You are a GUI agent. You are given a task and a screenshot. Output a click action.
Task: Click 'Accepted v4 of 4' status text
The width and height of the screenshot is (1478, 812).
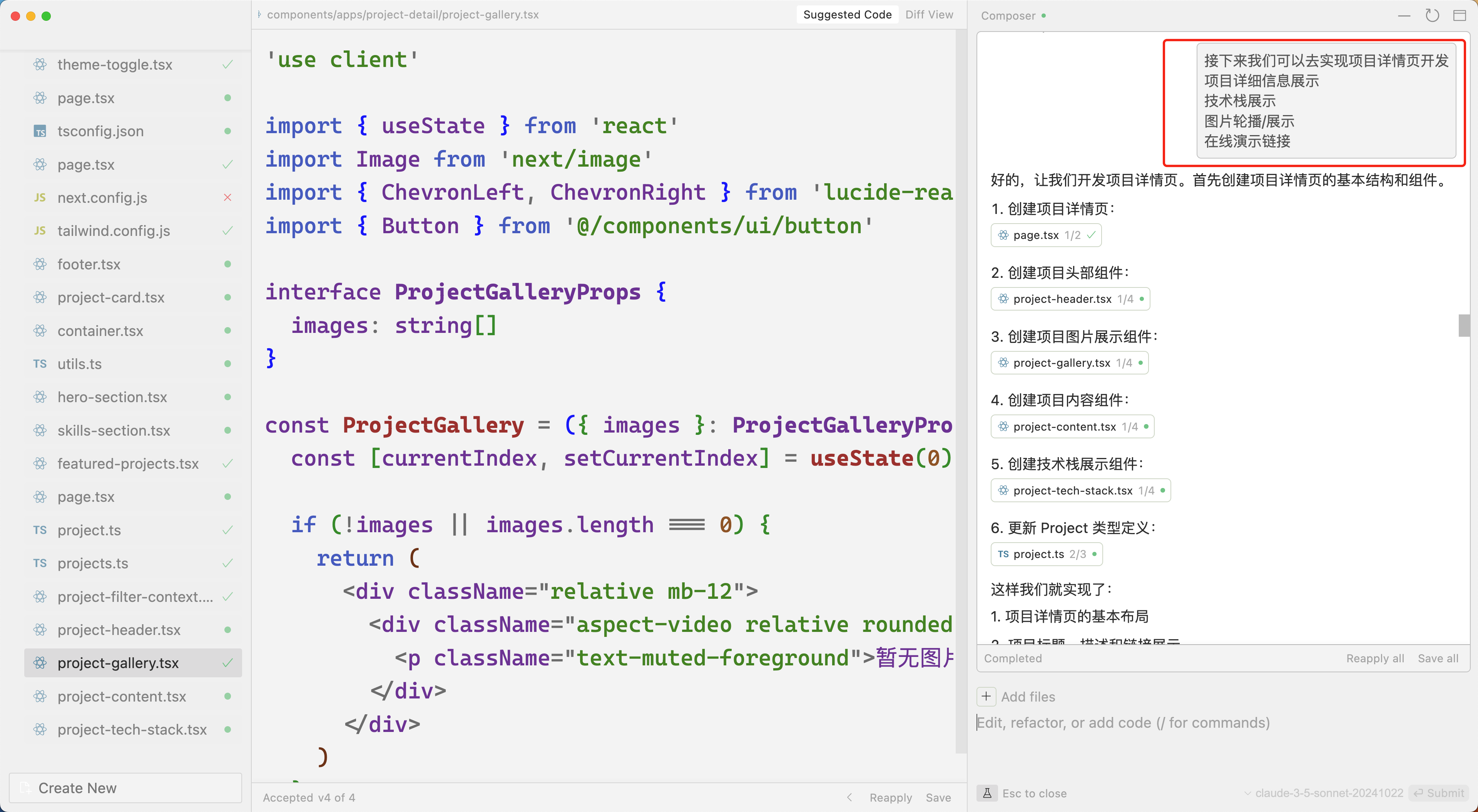[309, 798]
